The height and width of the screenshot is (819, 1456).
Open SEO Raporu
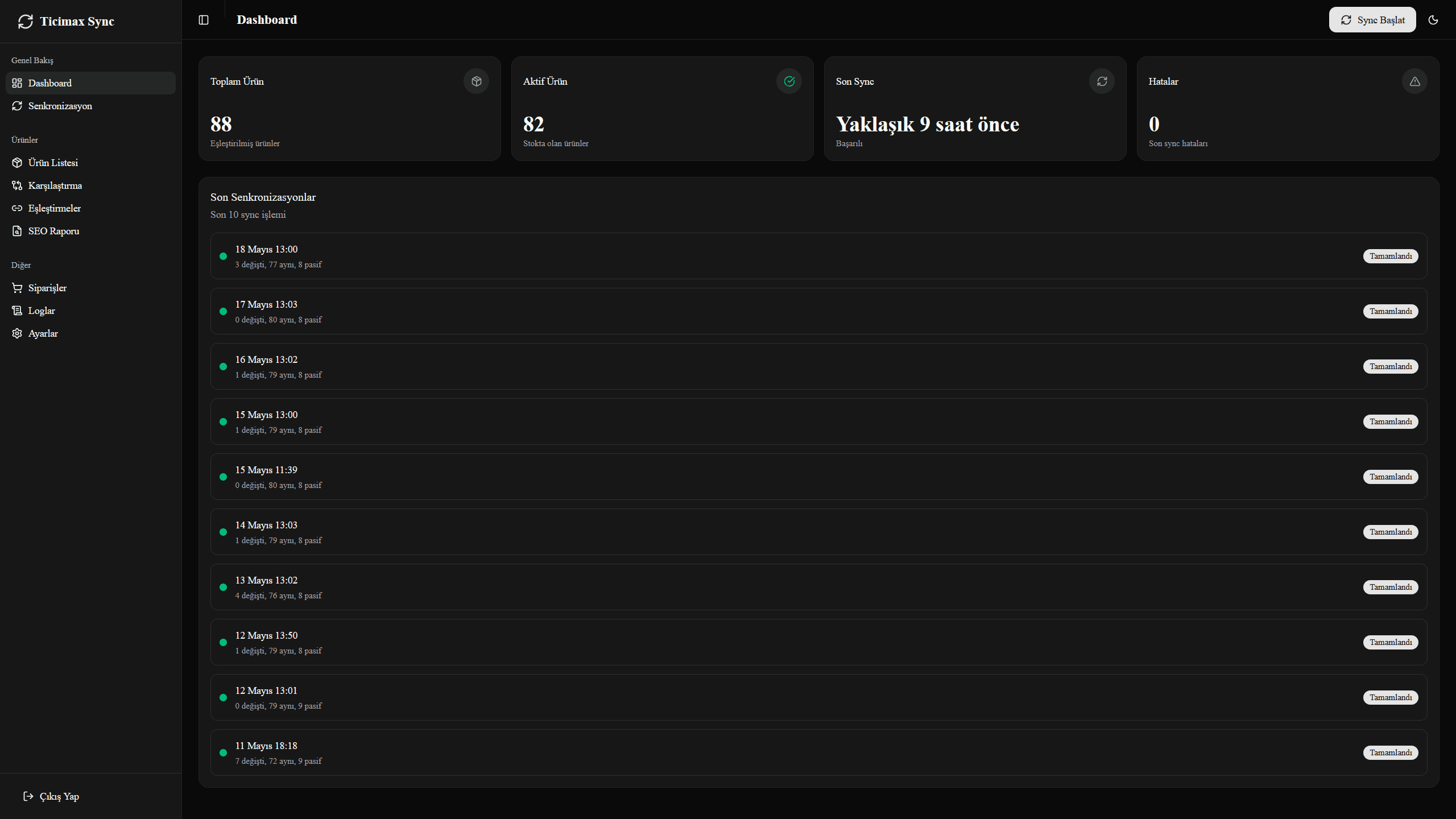[91, 231]
